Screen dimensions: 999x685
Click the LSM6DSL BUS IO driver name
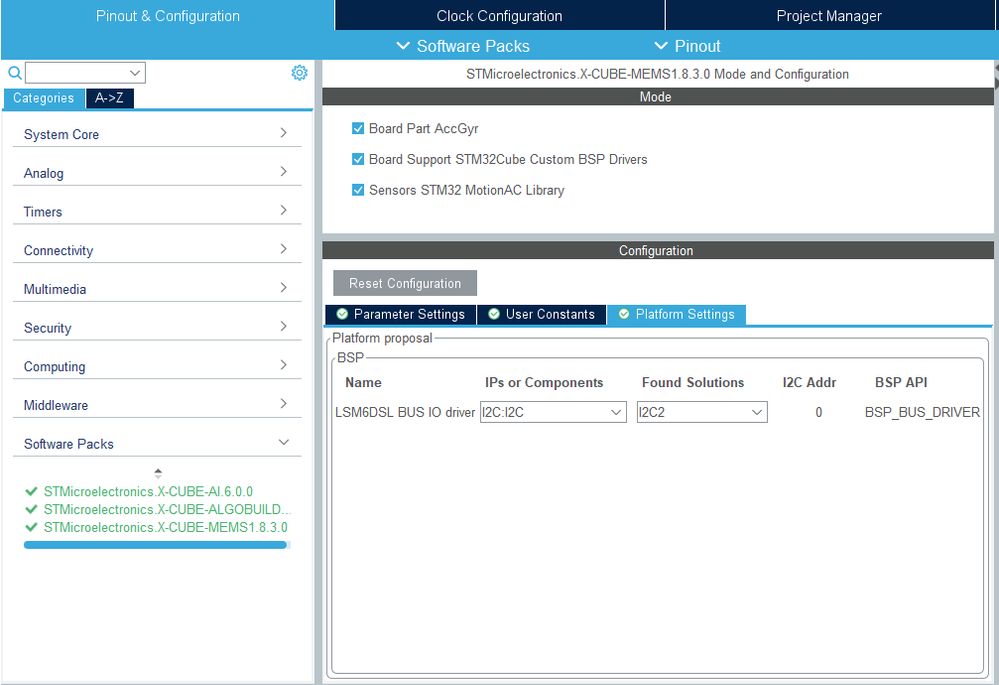click(405, 412)
